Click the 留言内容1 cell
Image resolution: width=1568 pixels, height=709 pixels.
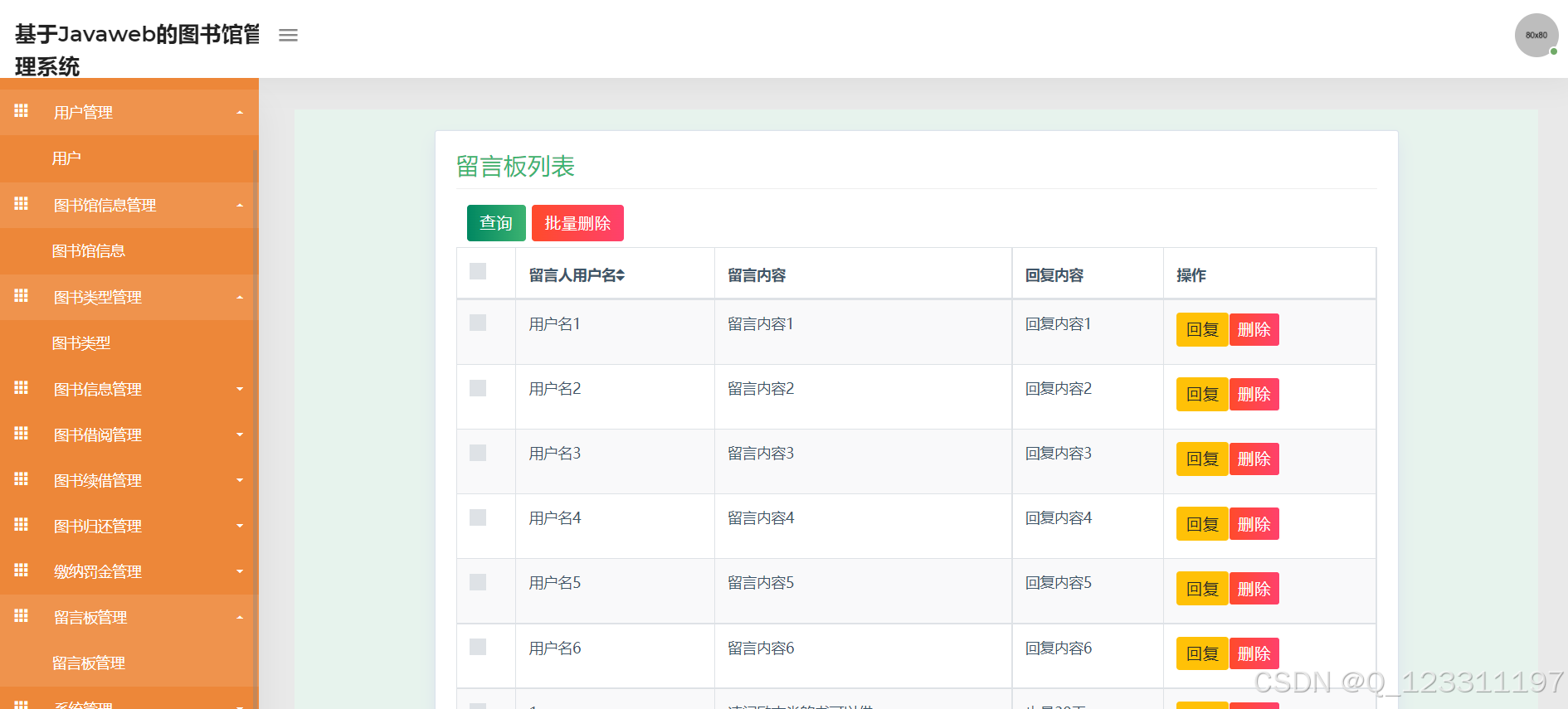coord(863,332)
